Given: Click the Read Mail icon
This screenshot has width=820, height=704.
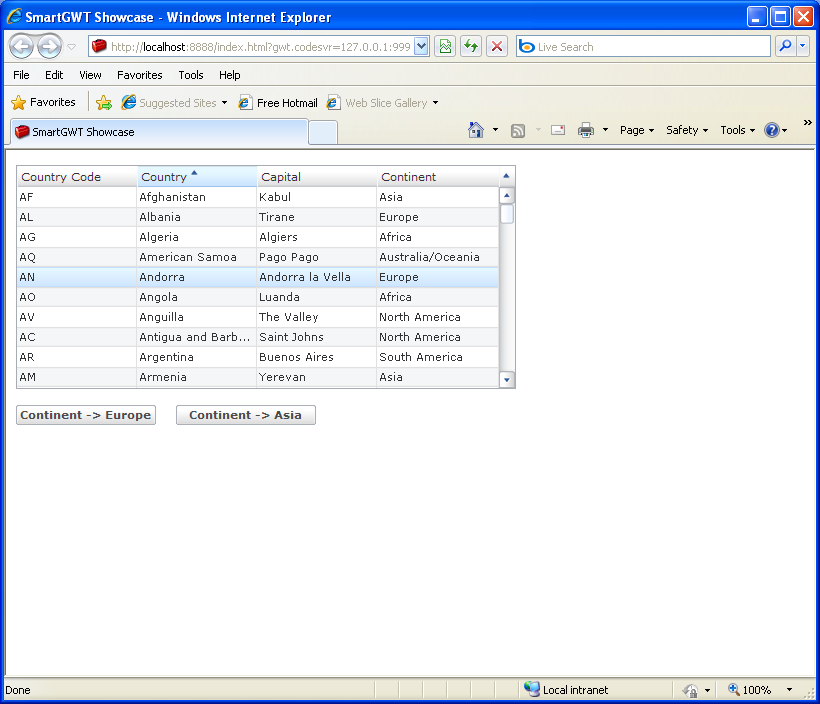Looking at the screenshot, I should pyautogui.click(x=558, y=130).
